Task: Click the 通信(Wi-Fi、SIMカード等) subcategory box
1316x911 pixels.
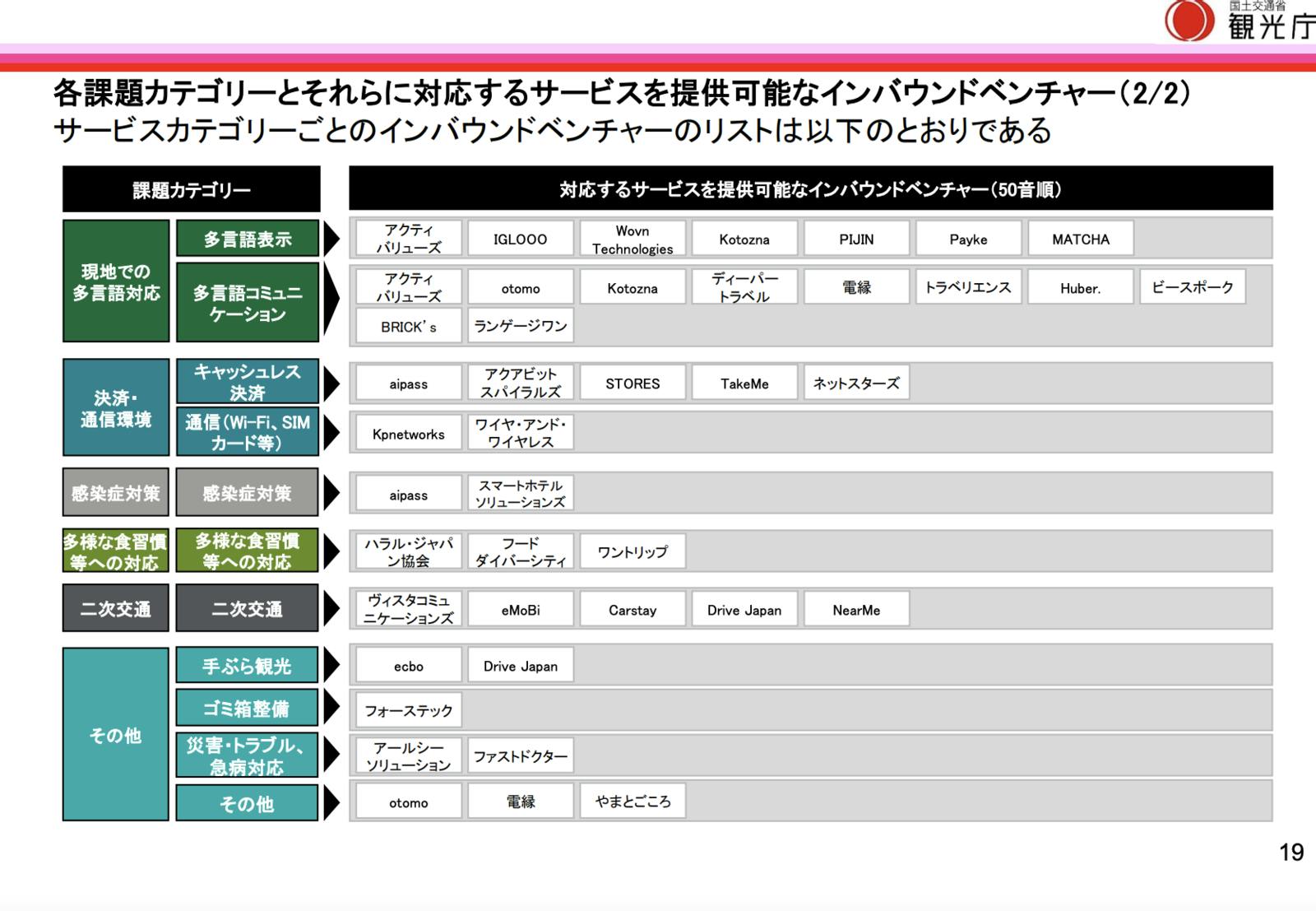Action: coord(248,432)
